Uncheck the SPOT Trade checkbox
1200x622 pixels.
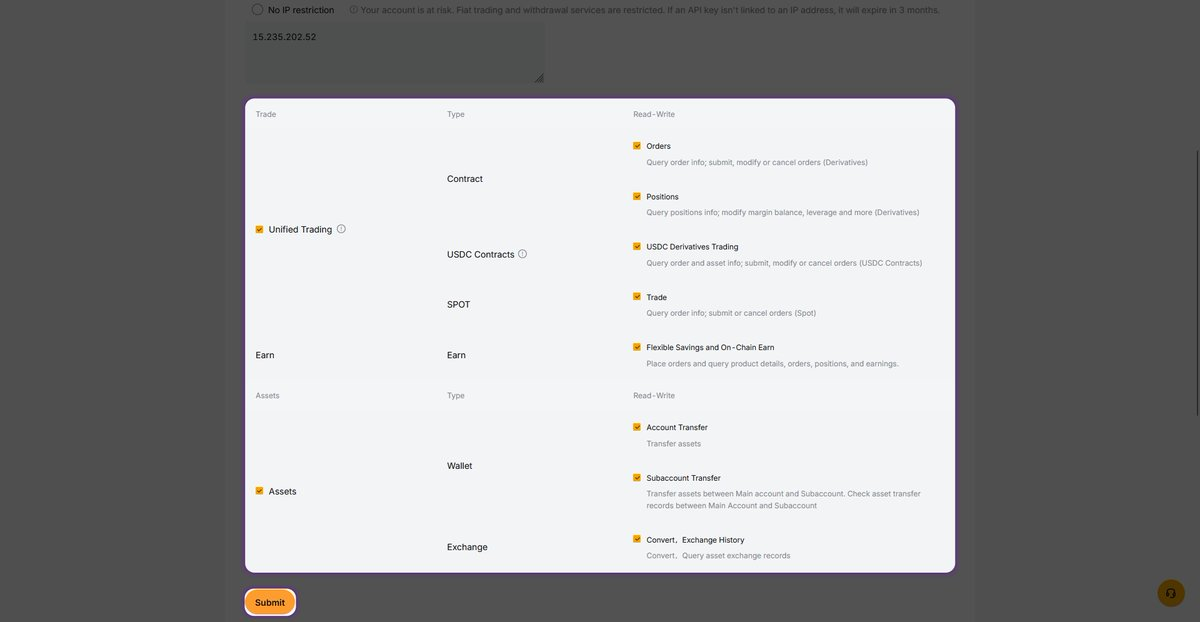coord(637,297)
